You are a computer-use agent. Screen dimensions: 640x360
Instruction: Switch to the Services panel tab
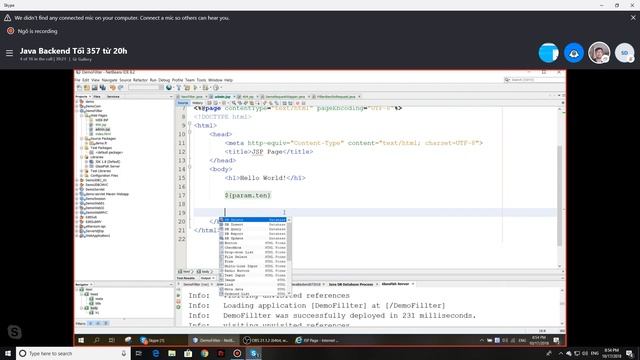[113, 96]
